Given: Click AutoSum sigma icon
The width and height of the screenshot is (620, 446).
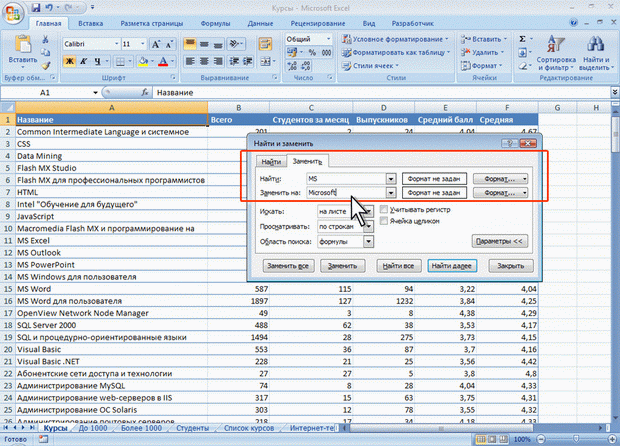Looking at the screenshot, I should 522,39.
